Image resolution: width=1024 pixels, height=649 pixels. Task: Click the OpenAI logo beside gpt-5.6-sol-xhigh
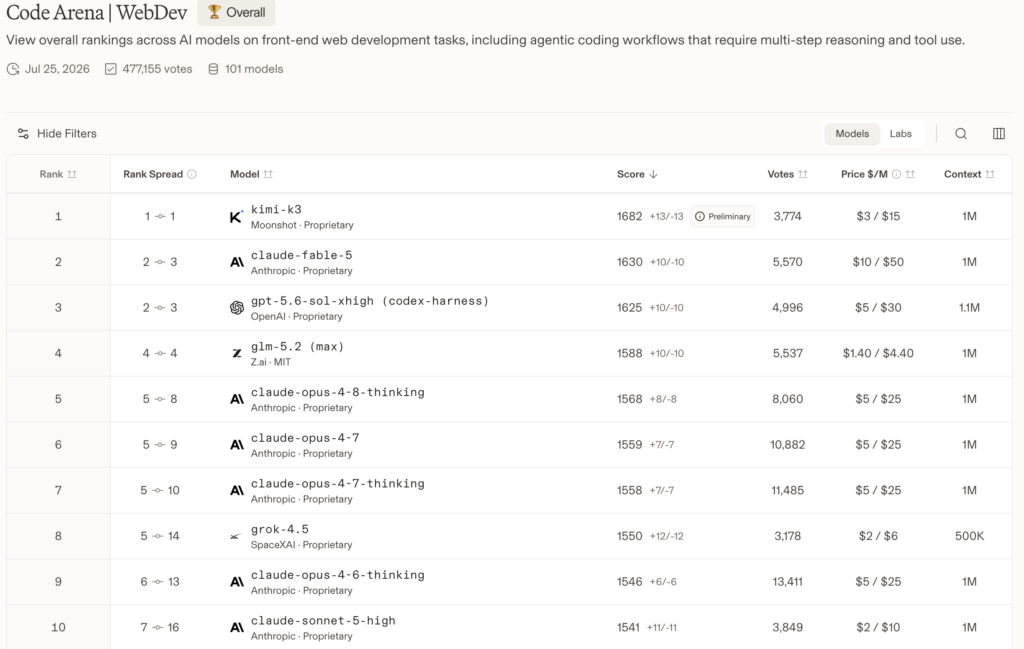[x=236, y=308]
